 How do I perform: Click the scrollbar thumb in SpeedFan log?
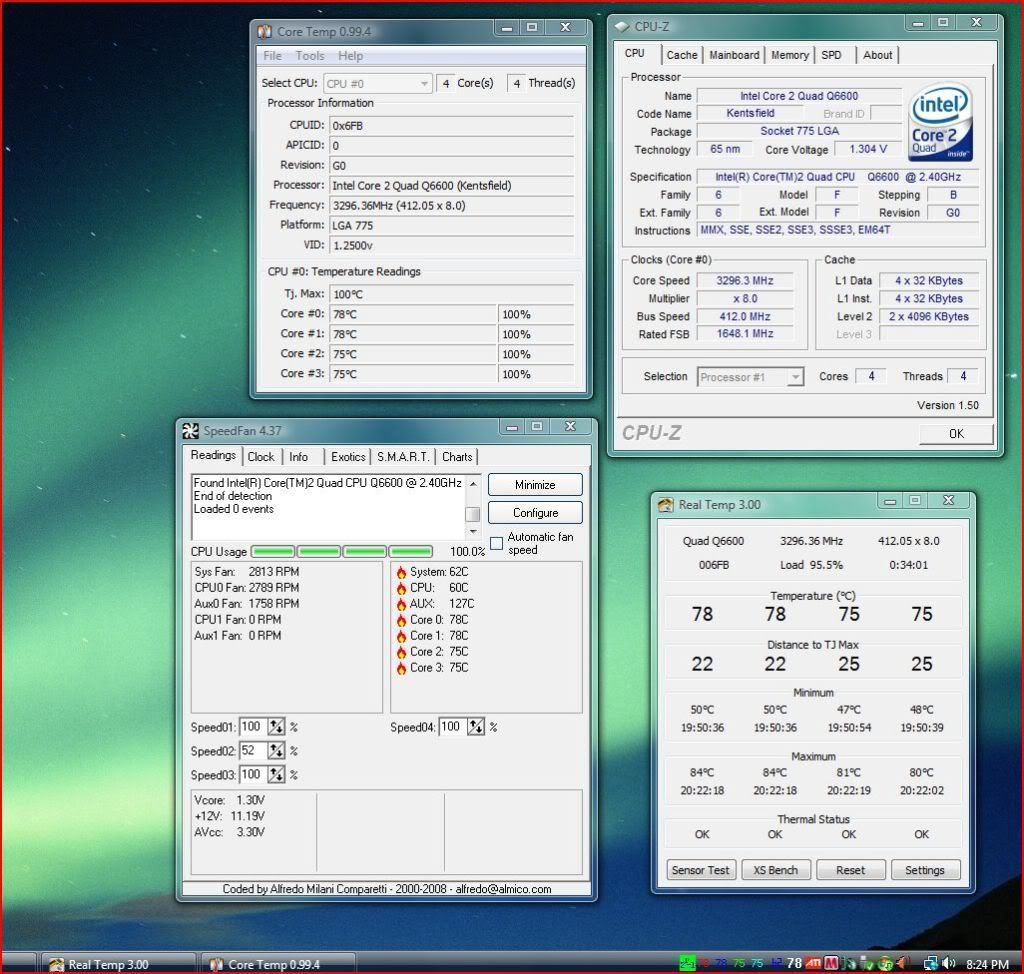(473, 513)
